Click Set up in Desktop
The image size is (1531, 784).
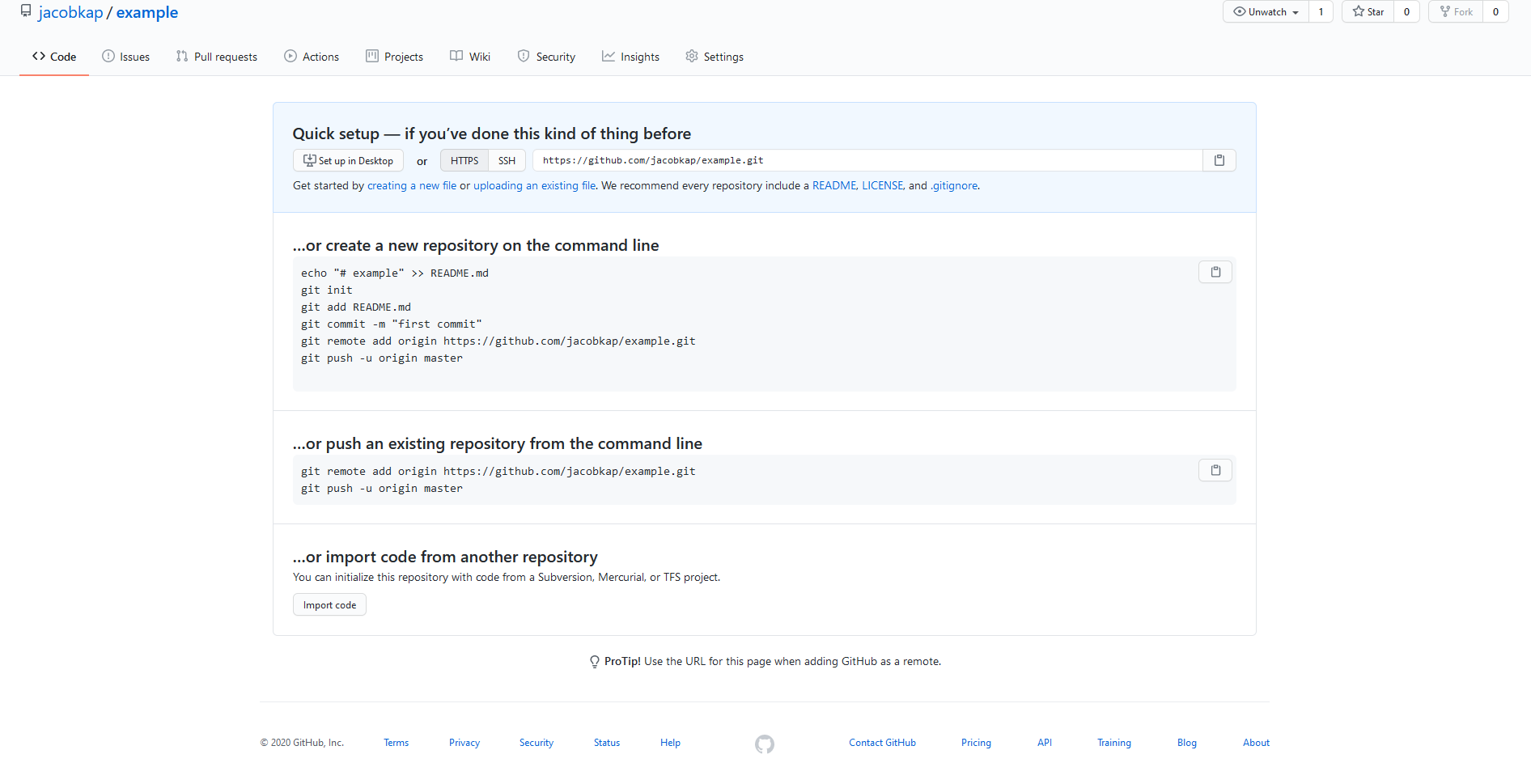click(348, 160)
